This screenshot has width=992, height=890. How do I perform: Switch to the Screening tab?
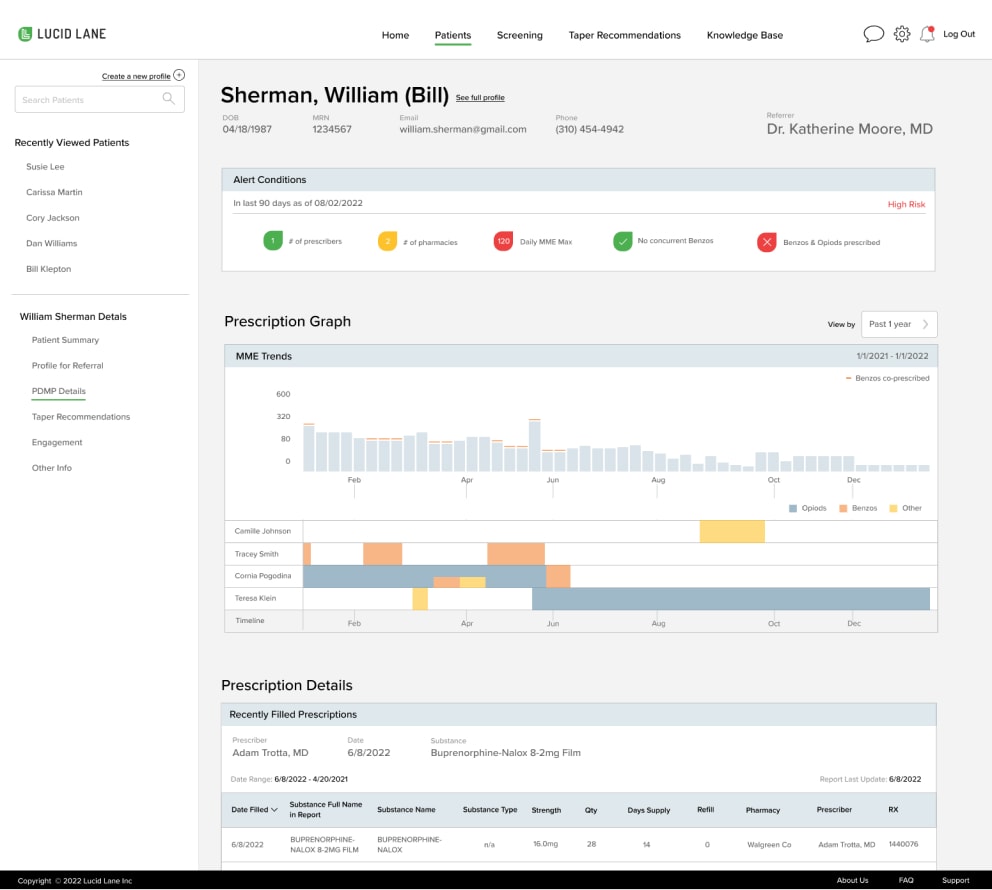(519, 35)
